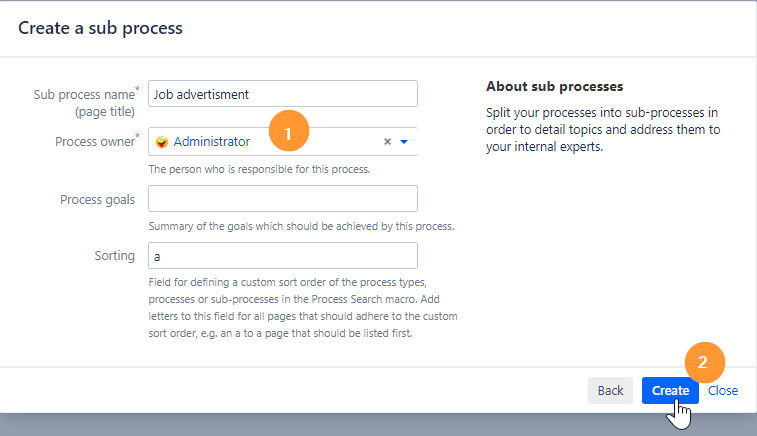Expand the Process owner dropdown arrow

[404, 142]
